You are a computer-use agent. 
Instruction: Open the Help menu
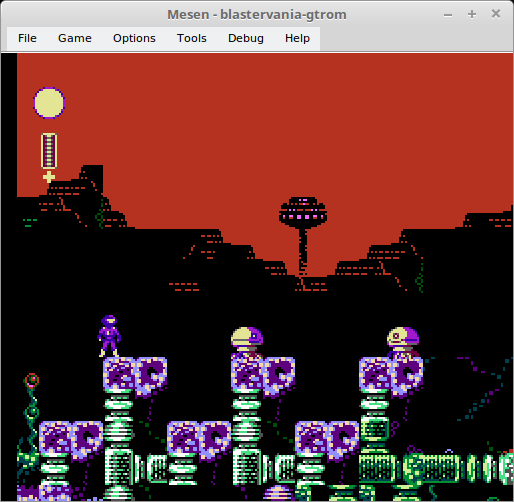pyautogui.click(x=297, y=38)
